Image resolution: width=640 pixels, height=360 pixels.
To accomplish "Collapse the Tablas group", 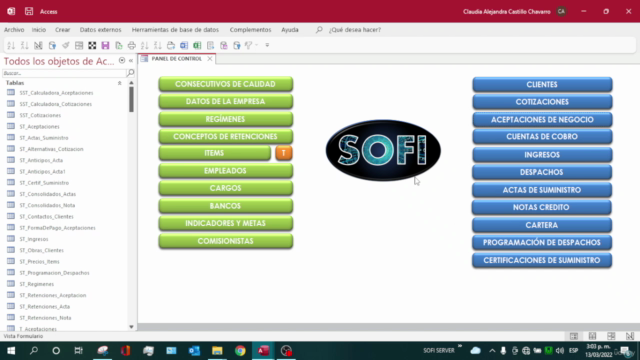I will [x=120, y=83].
